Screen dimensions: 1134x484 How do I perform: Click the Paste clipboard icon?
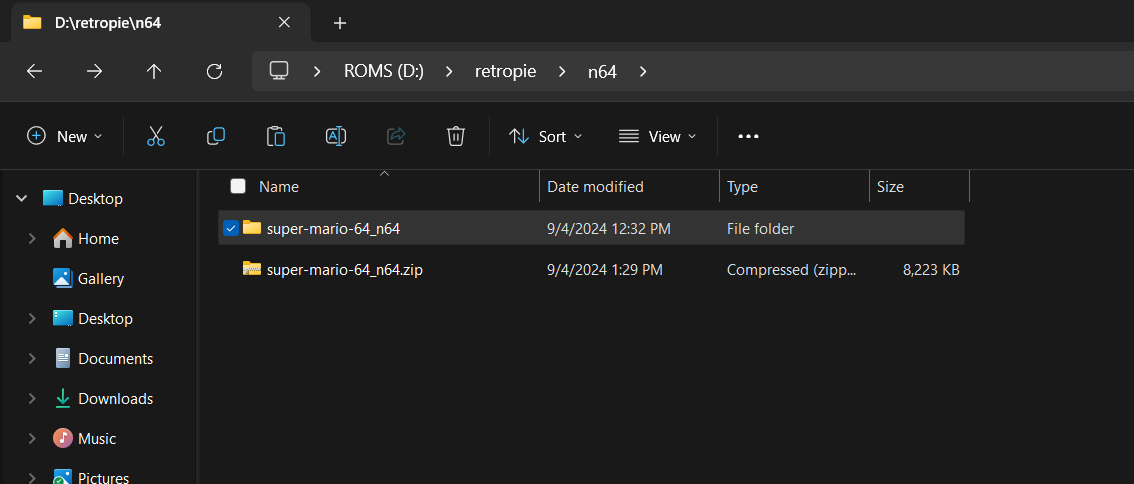coord(276,136)
